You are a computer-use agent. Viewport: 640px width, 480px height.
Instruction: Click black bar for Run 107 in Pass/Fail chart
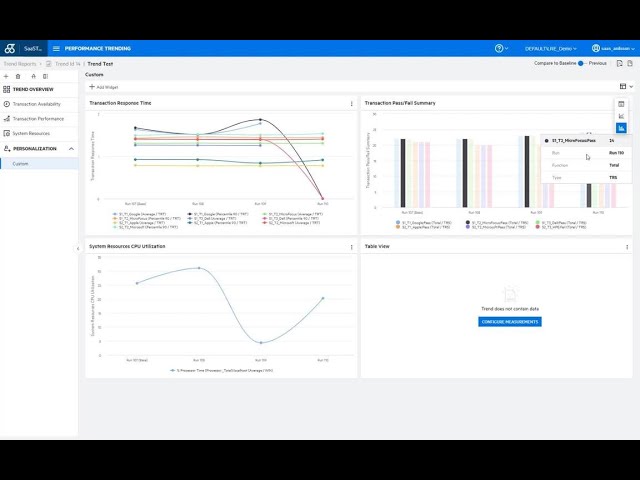pyautogui.click(x=403, y=173)
